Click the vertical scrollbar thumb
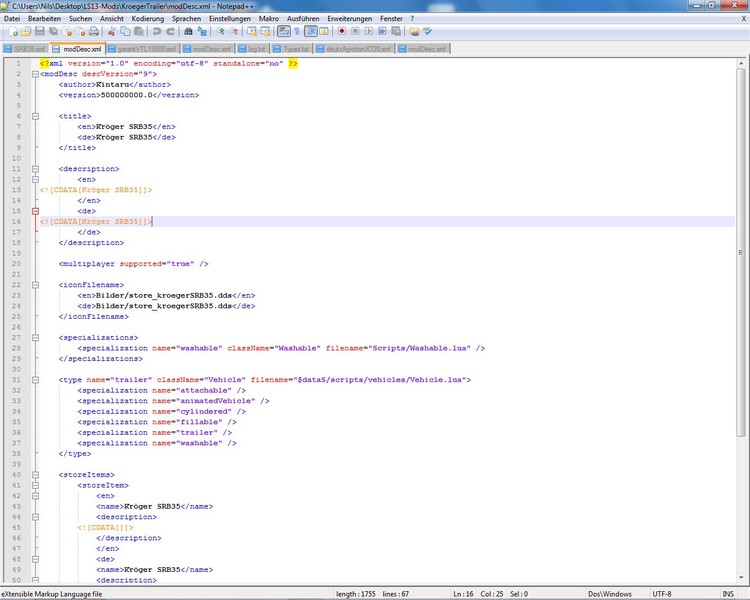Viewport: 750px width, 600px height. pyautogui.click(x=741, y=252)
